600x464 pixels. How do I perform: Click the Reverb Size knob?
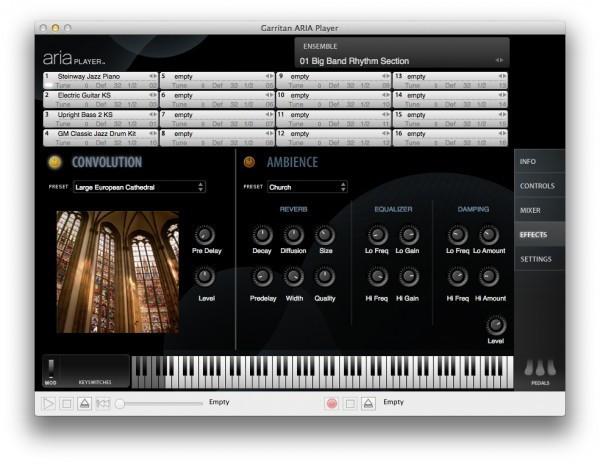click(x=325, y=235)
